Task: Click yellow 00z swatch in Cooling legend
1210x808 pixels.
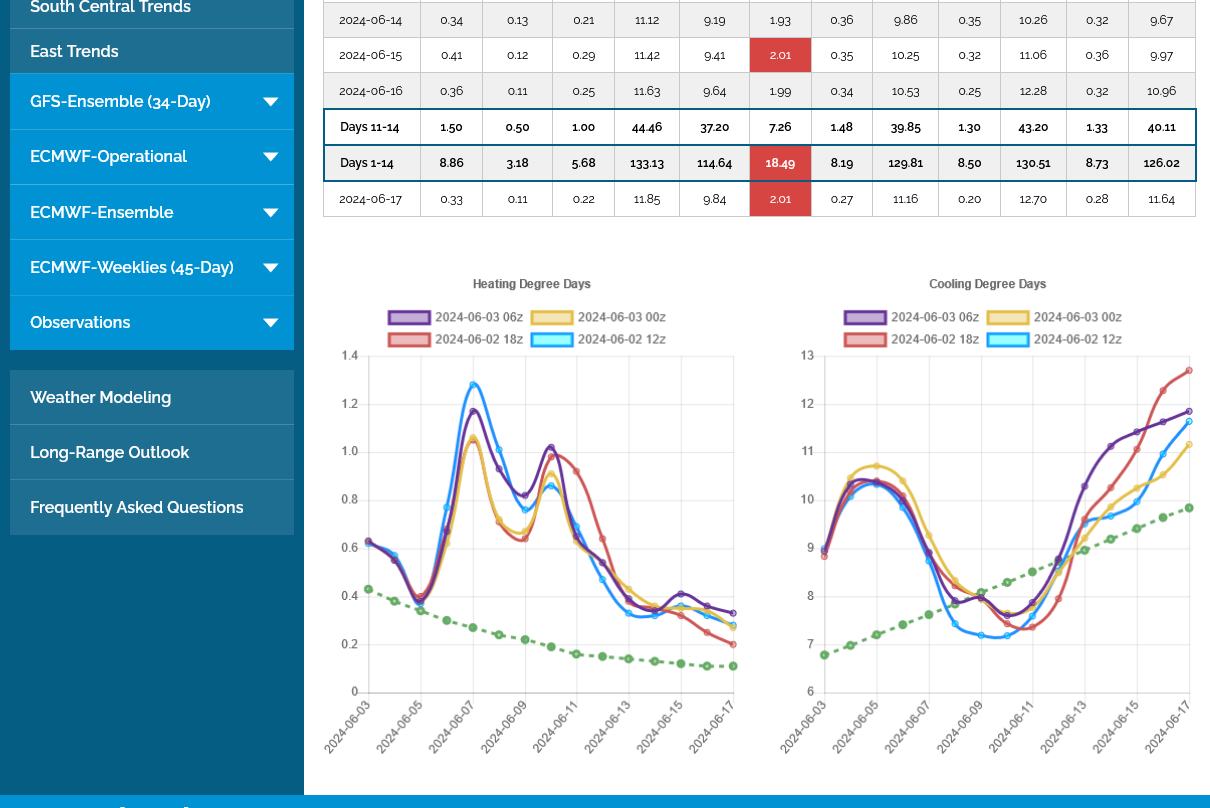Action: tap(1007, 317)
